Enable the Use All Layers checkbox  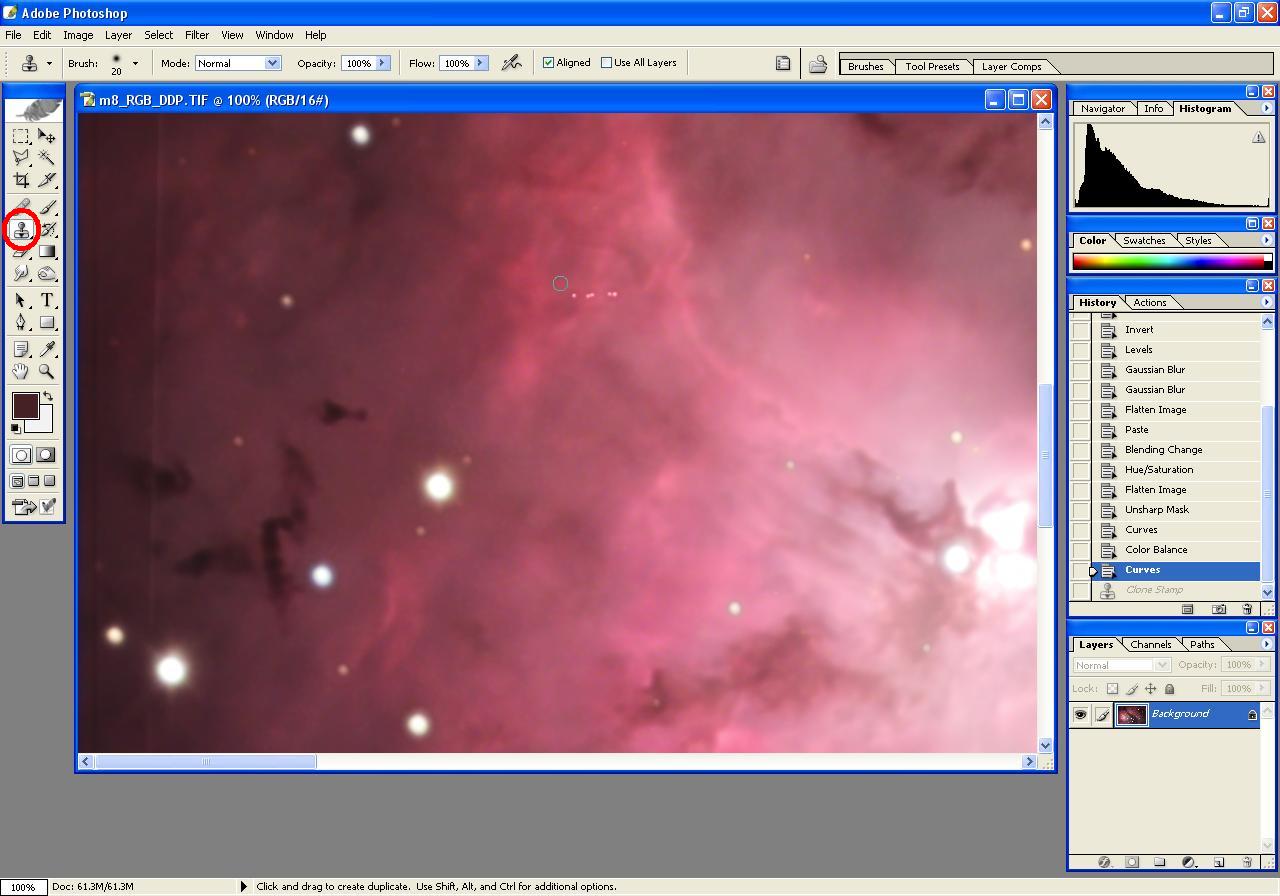[x=607, y=63]
